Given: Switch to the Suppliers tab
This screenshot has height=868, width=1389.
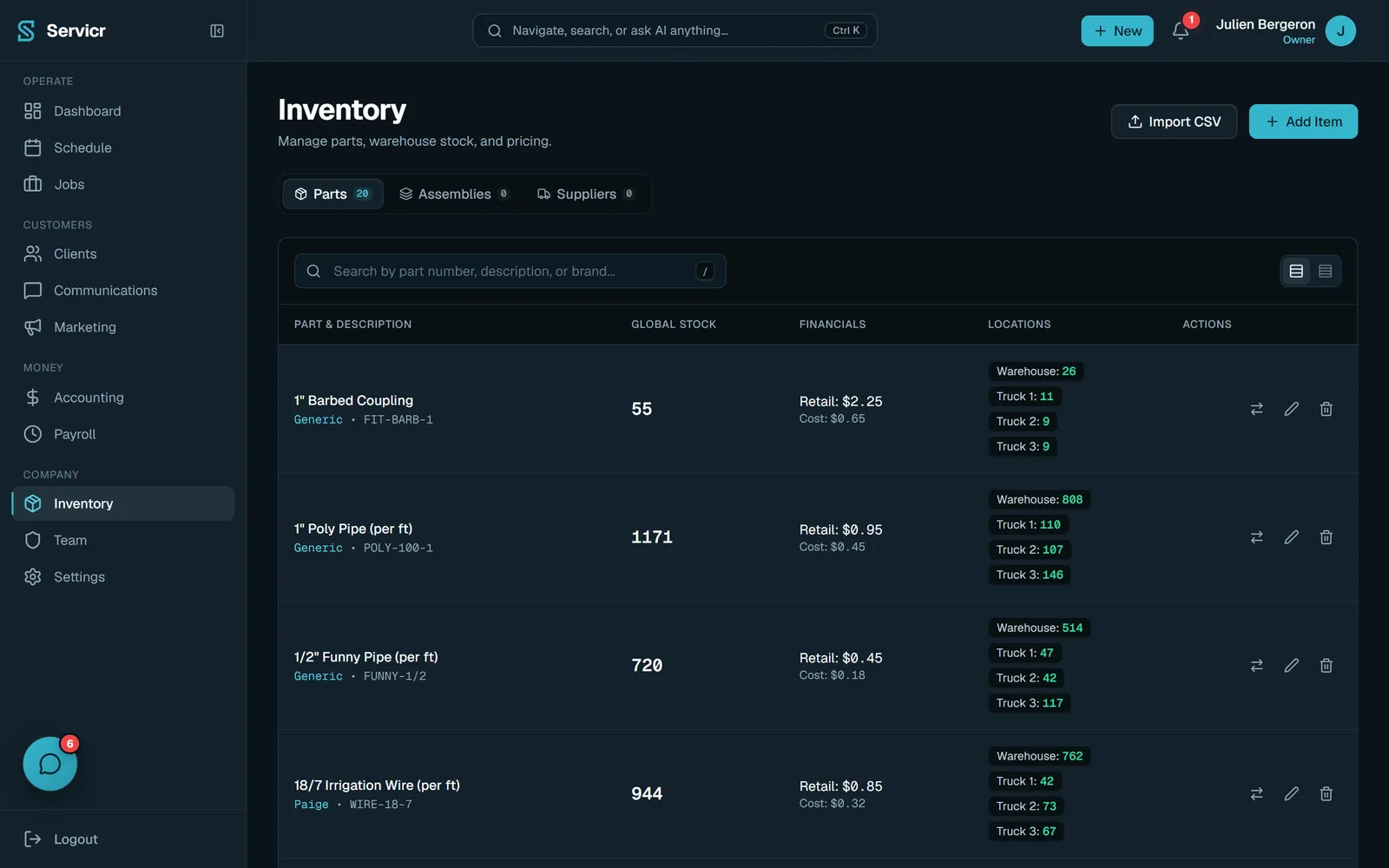Looking at the screenshot, I should click(586, 194).
